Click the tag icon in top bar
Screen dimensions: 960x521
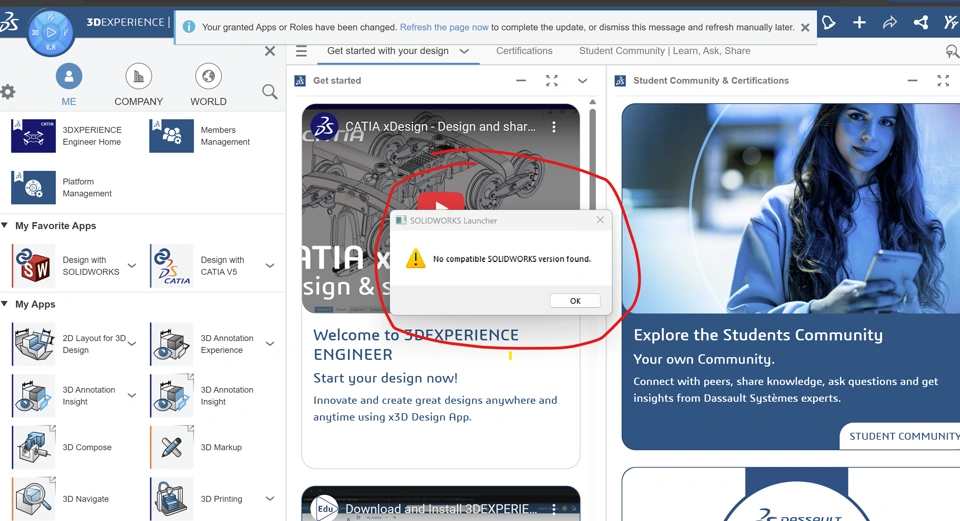pyautogui.click(x=828, y=23)
